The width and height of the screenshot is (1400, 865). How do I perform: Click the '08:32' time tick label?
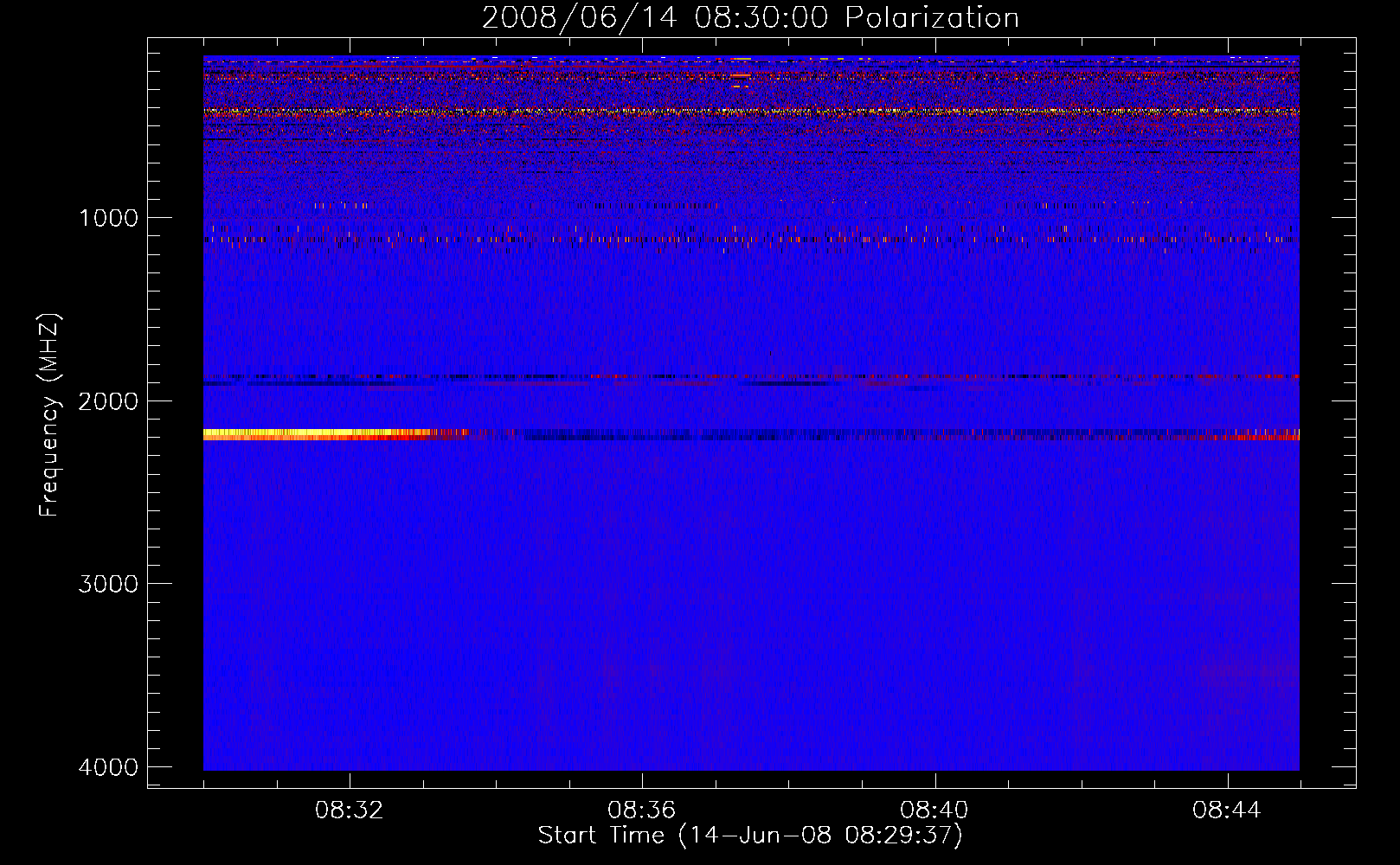(x=350, y=811)
